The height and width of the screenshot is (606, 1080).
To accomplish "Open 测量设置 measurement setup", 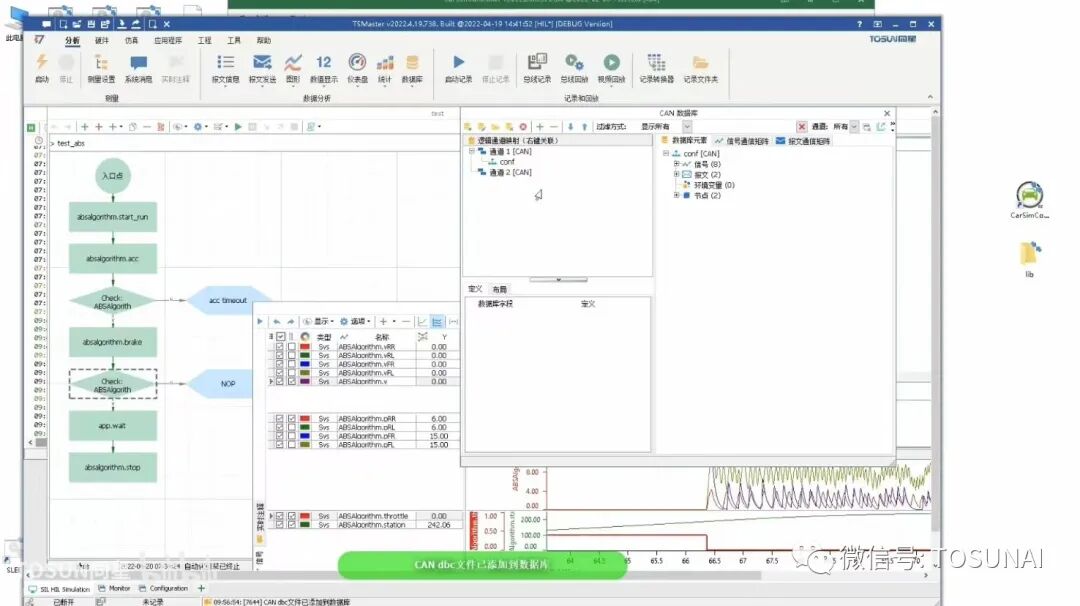I will (x=101, y=68).
